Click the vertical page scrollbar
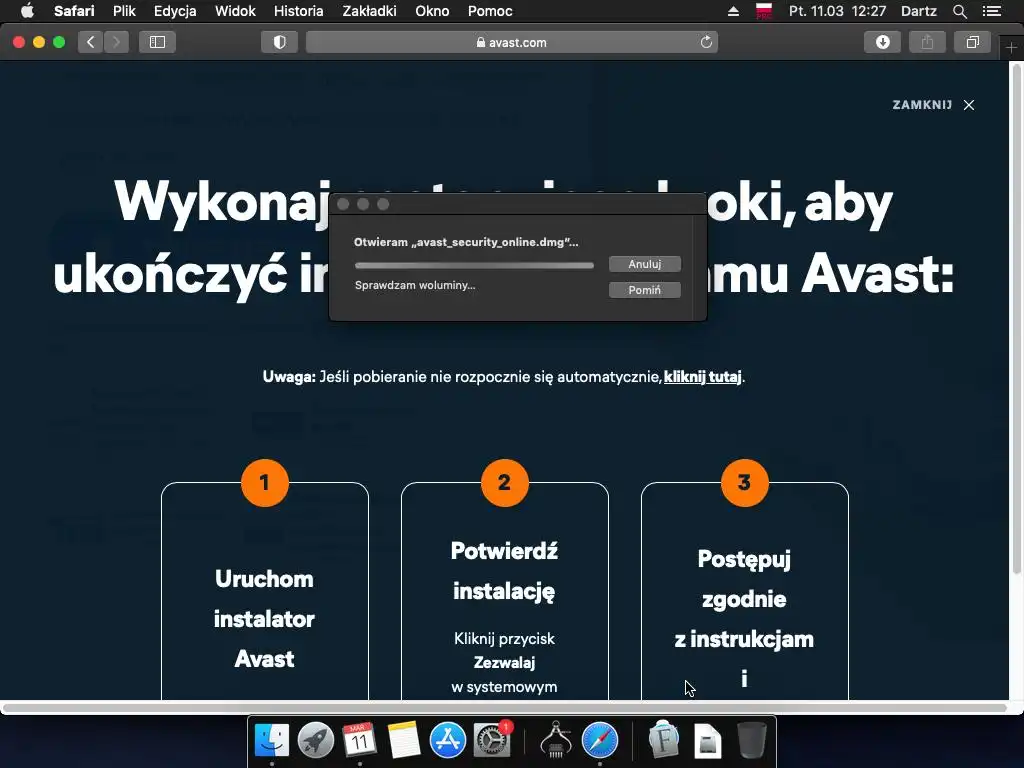 [x=1016, y=319]
